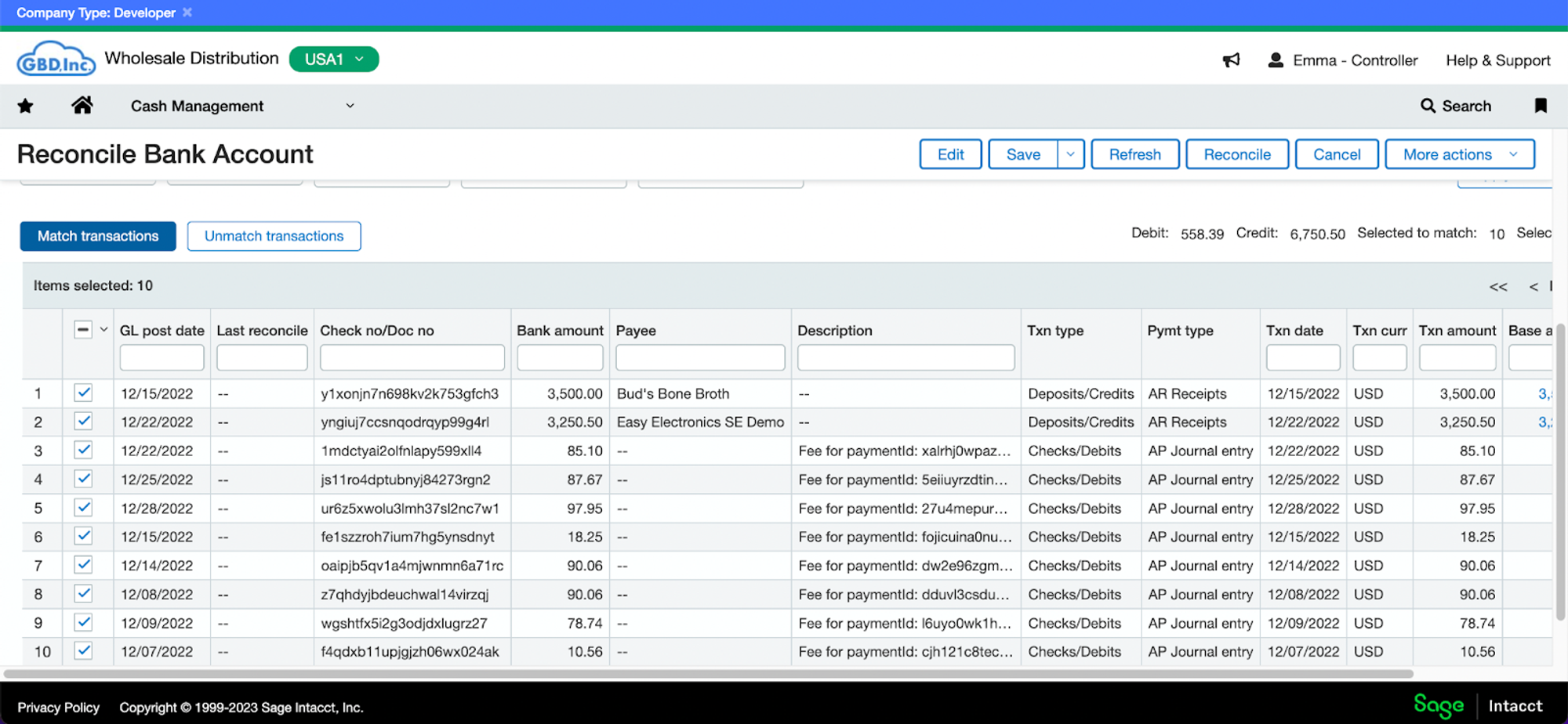
Task: Open the More actions dropdown
Action: [1459, 154]
